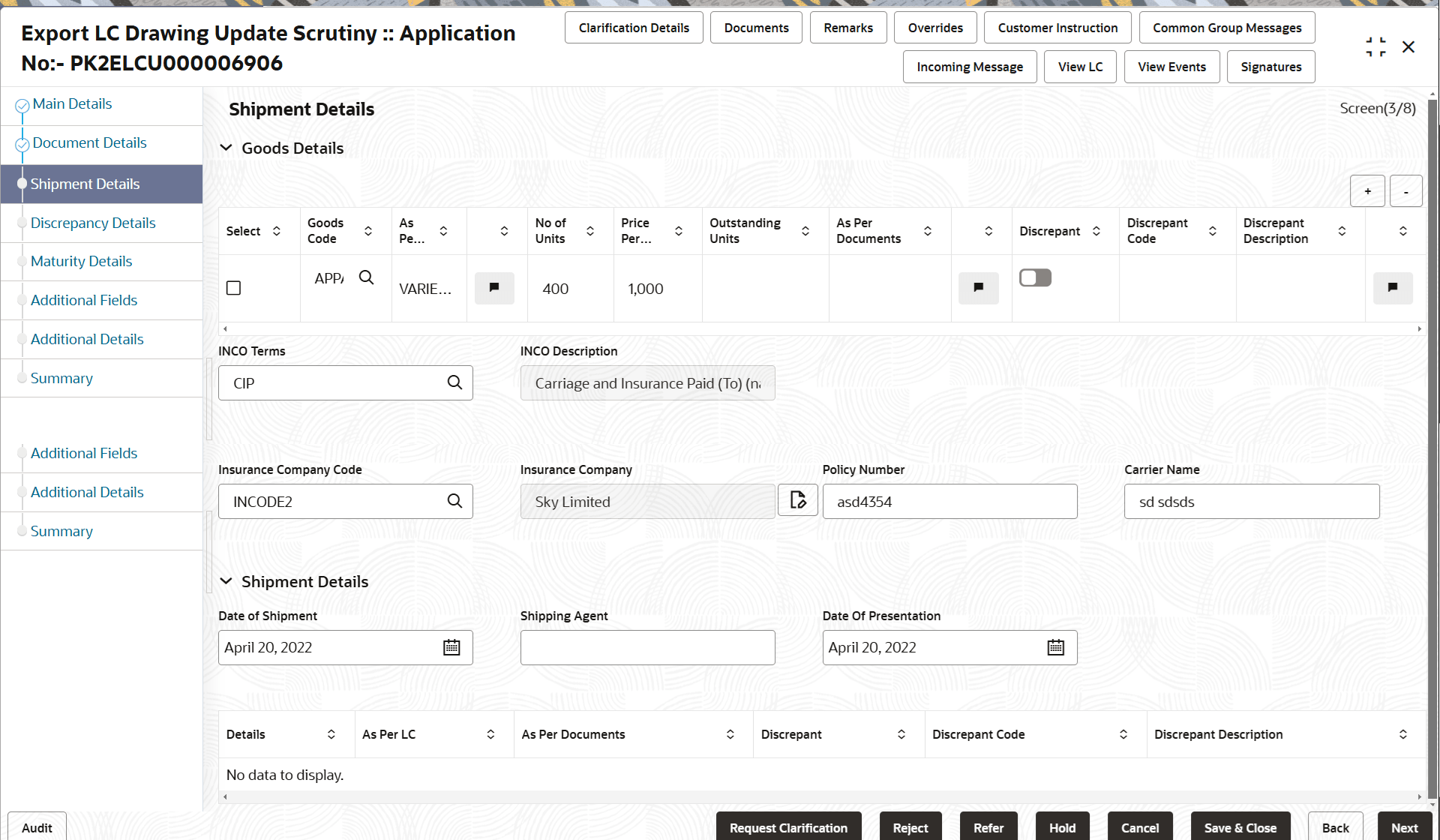Collapse the lower Shipment Details section
The height and width of the screenshot is (840, 1440).
tap(227, 580)
